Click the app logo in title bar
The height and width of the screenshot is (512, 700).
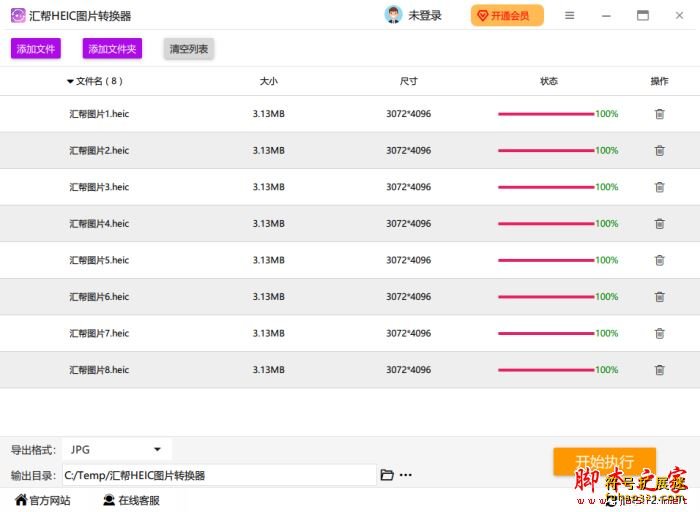click(x=18, y=16)
